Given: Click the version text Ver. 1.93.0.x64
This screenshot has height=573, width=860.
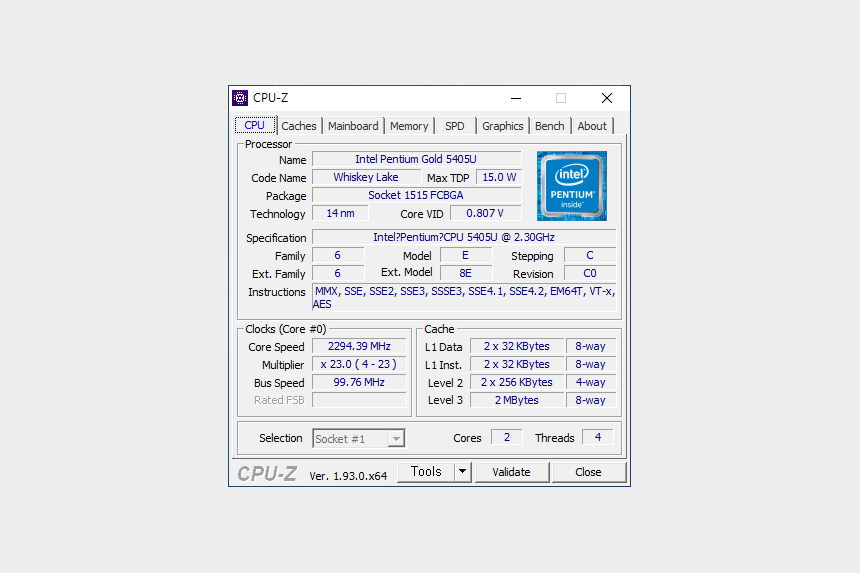Looking at the screenshot, I should [348, 476].
